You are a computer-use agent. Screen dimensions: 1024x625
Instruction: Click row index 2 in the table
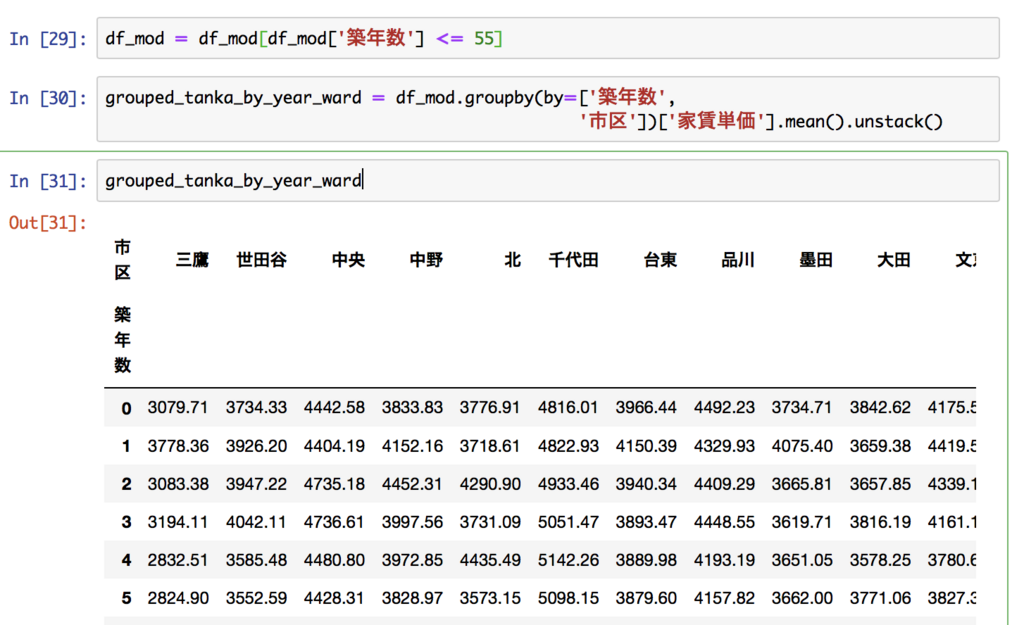(x=126, y=484)
